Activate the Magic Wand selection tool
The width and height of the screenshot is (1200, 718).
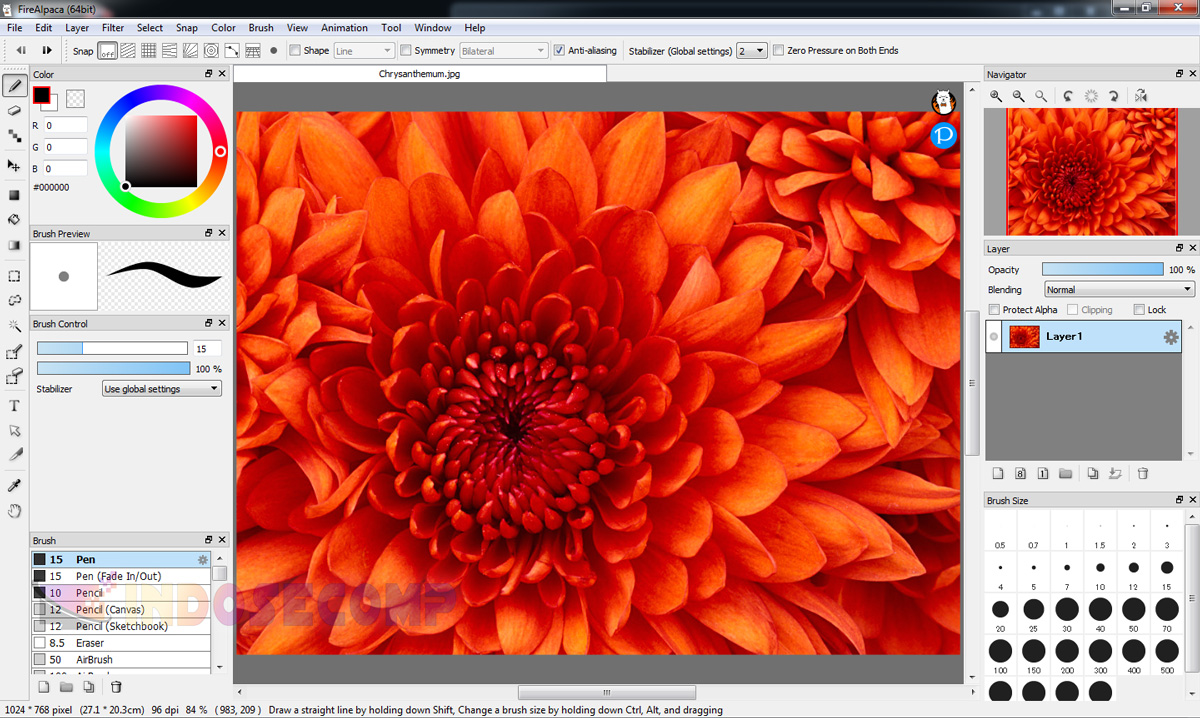pos(14,326)
